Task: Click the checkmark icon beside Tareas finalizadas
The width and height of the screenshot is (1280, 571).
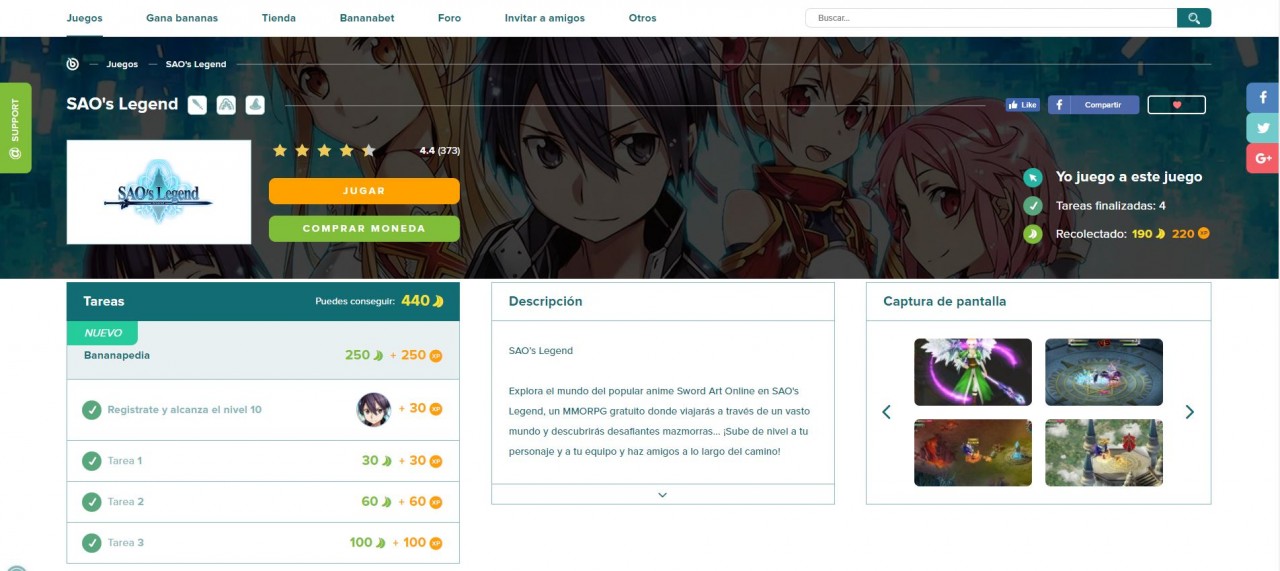Action: (1033, 205)
